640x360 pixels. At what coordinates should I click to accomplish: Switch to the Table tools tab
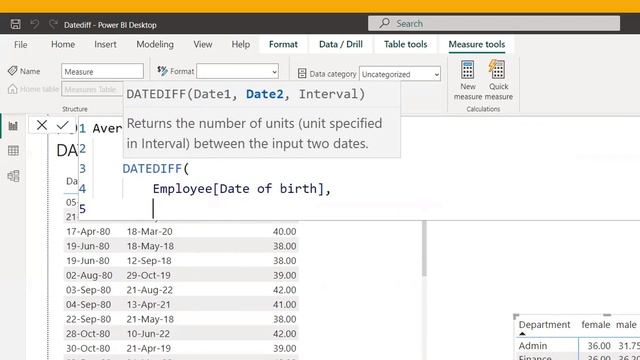[405, 44]
